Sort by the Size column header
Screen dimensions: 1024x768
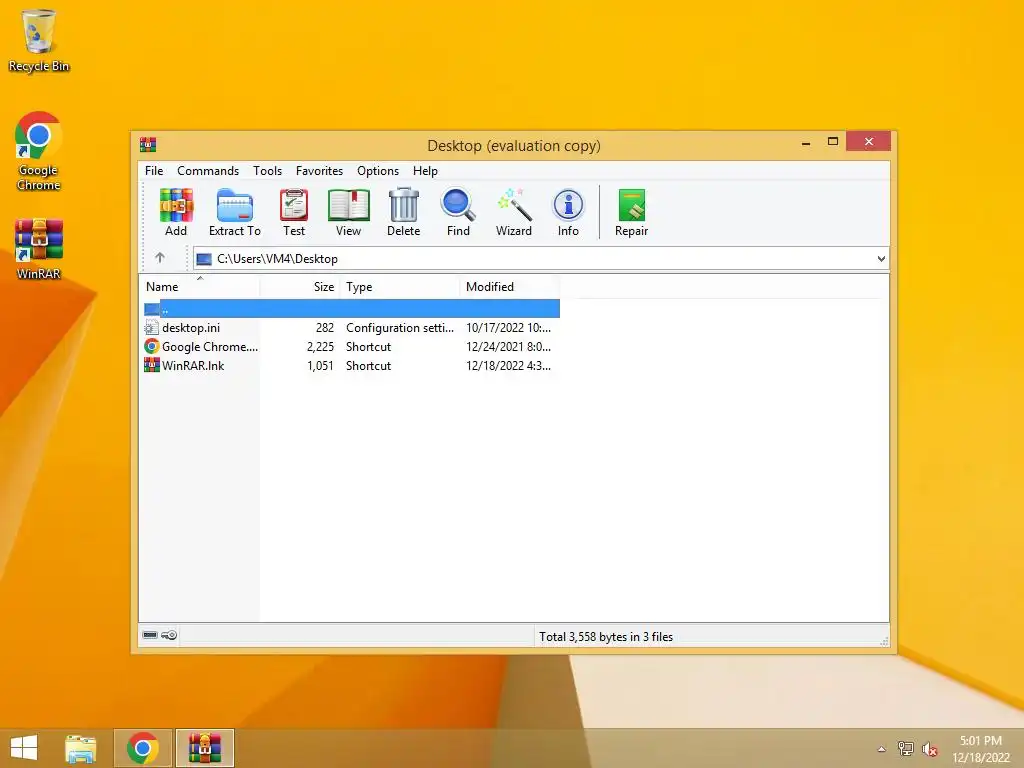pyautogui.click(x=300, y=287)
